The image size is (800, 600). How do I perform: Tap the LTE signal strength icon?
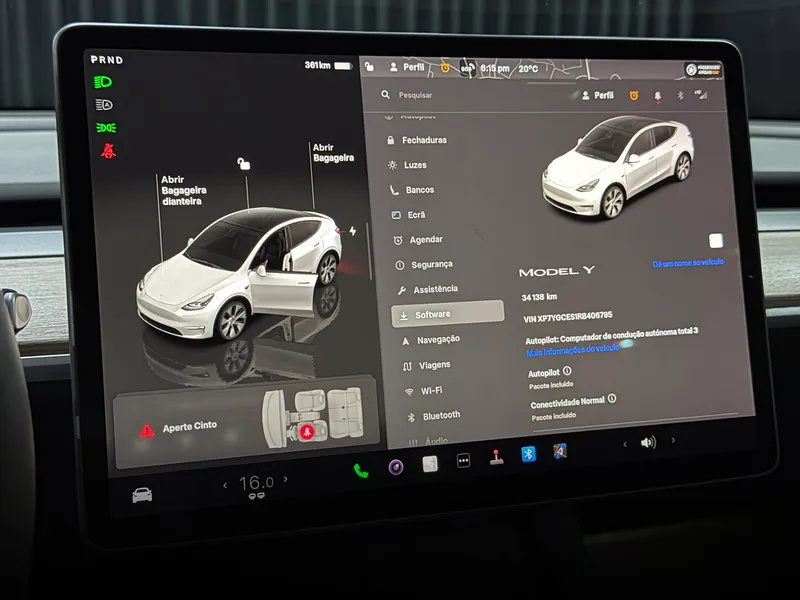point(701,94)
